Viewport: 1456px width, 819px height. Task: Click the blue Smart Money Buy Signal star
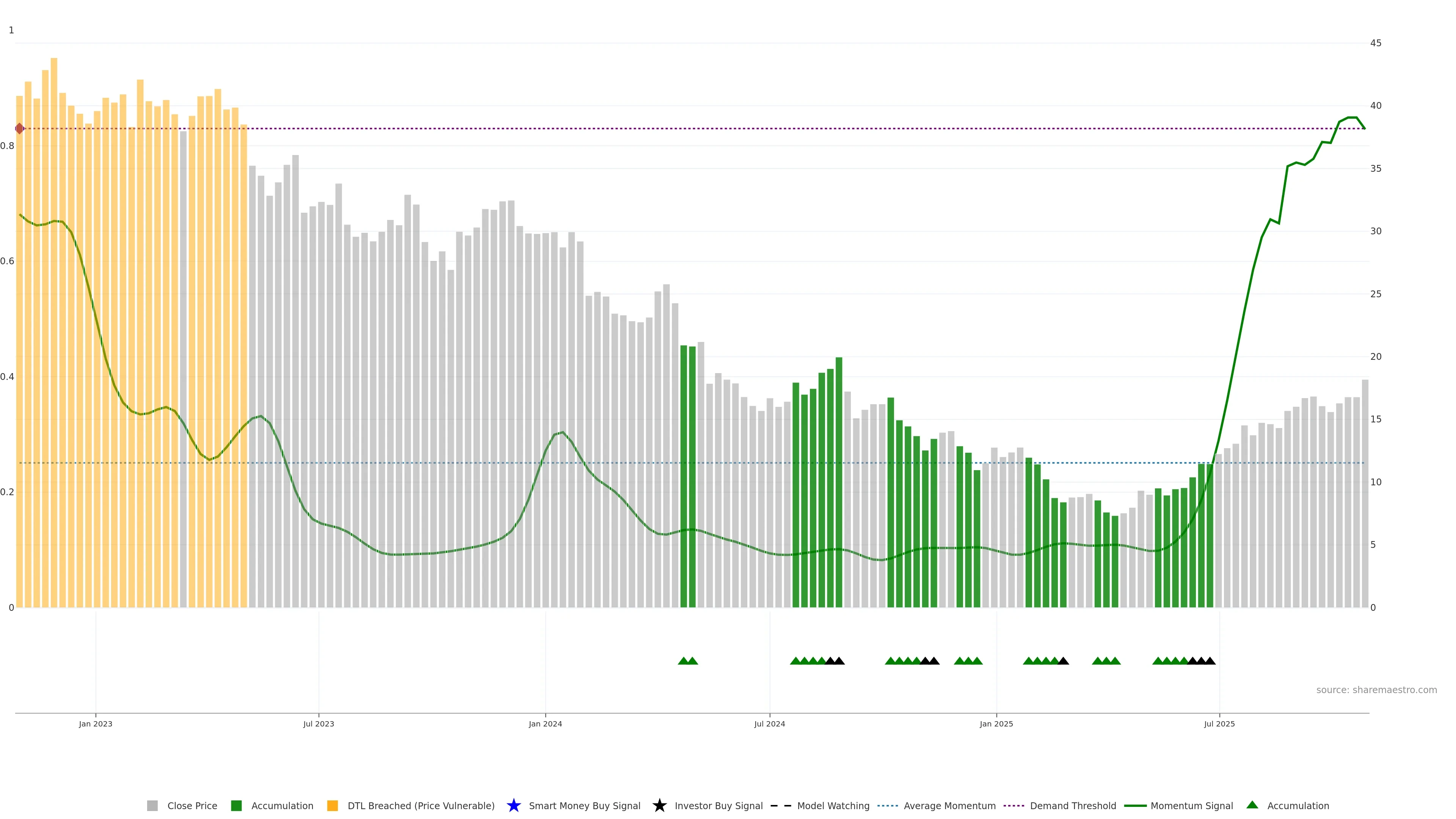(x=513, y=805)
